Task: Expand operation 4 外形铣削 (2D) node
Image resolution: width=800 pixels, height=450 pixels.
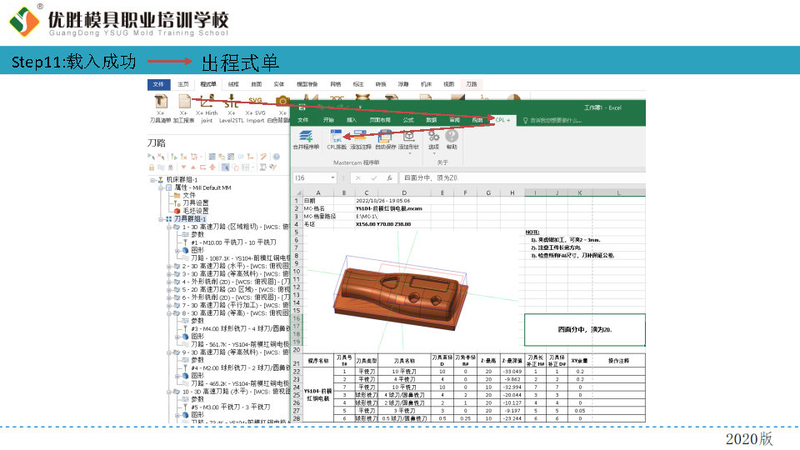Action: (169, 282)
